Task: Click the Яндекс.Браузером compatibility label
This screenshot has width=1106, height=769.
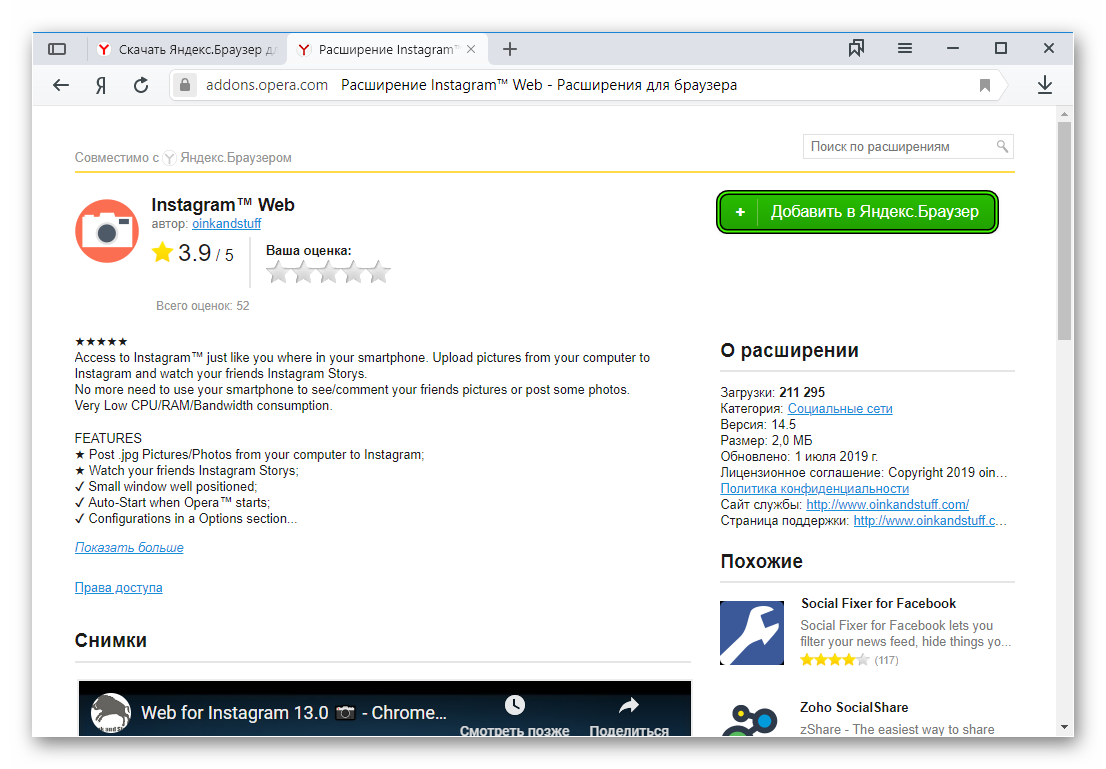Action: click(x=236, y=157)
